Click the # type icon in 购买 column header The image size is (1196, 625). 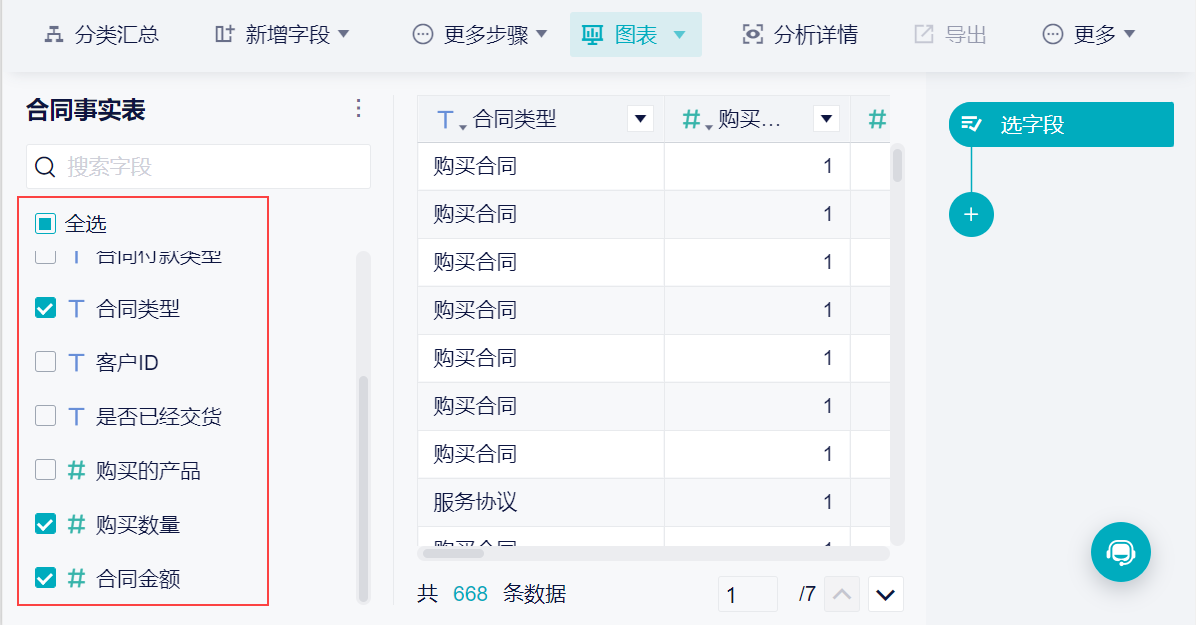[x=692, y=119]
